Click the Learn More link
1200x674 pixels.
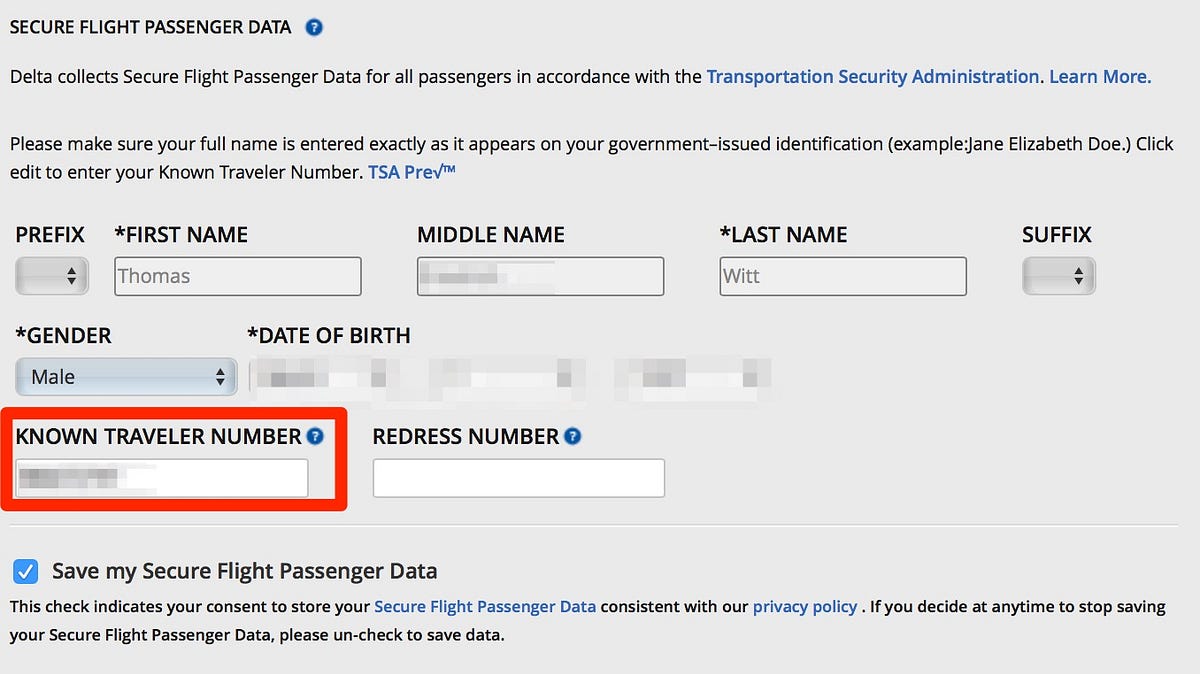pos(1098,76)
